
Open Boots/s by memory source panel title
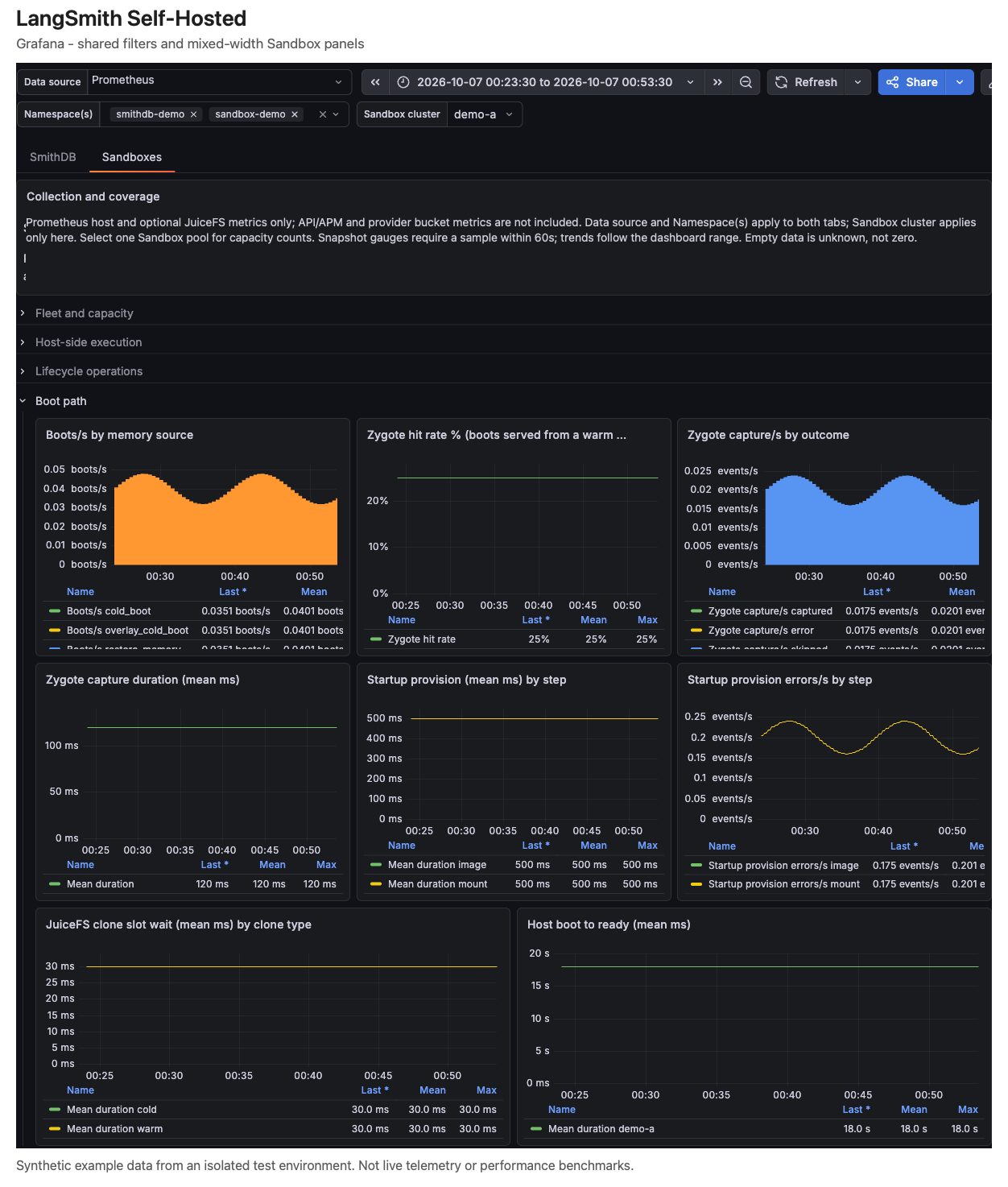(x=119, y=435)
